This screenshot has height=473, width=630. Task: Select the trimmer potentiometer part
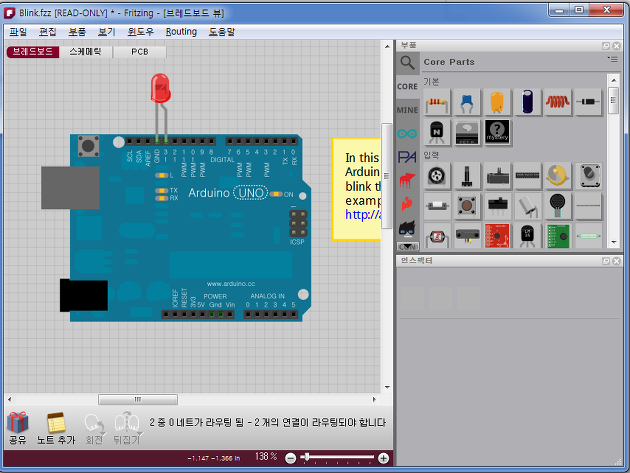(437, 176)
